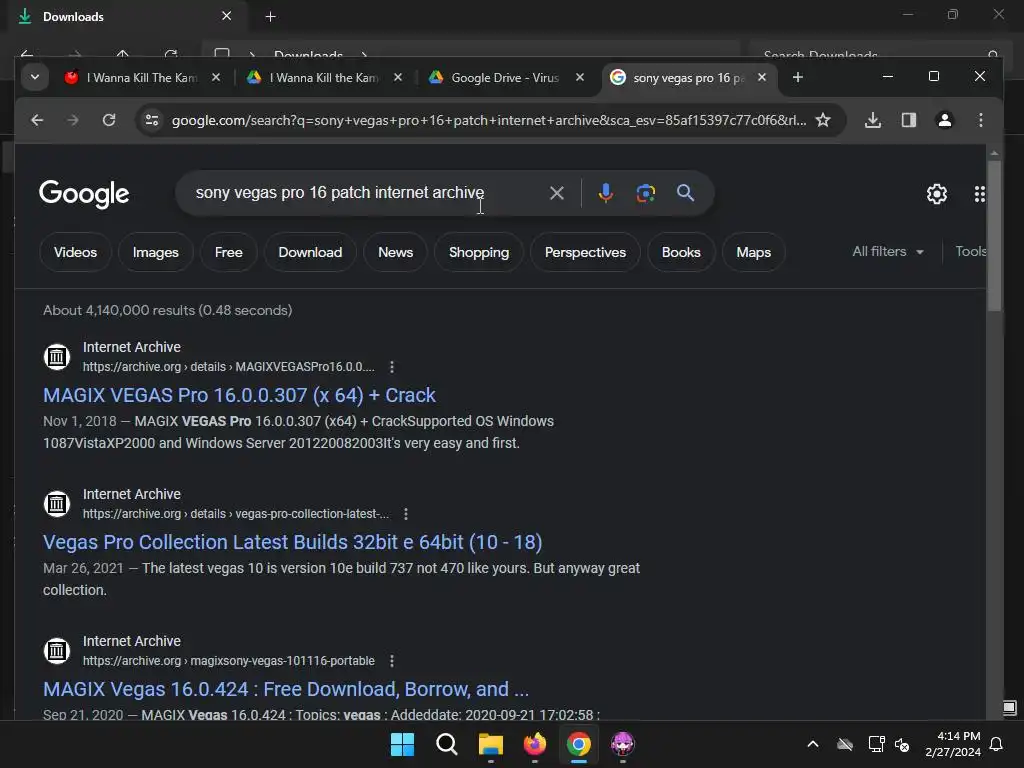Screen dimensions: 1024x768
Task: Switch to first 'I Wanna Kill The Kam' tab
Action: point(142,78)
